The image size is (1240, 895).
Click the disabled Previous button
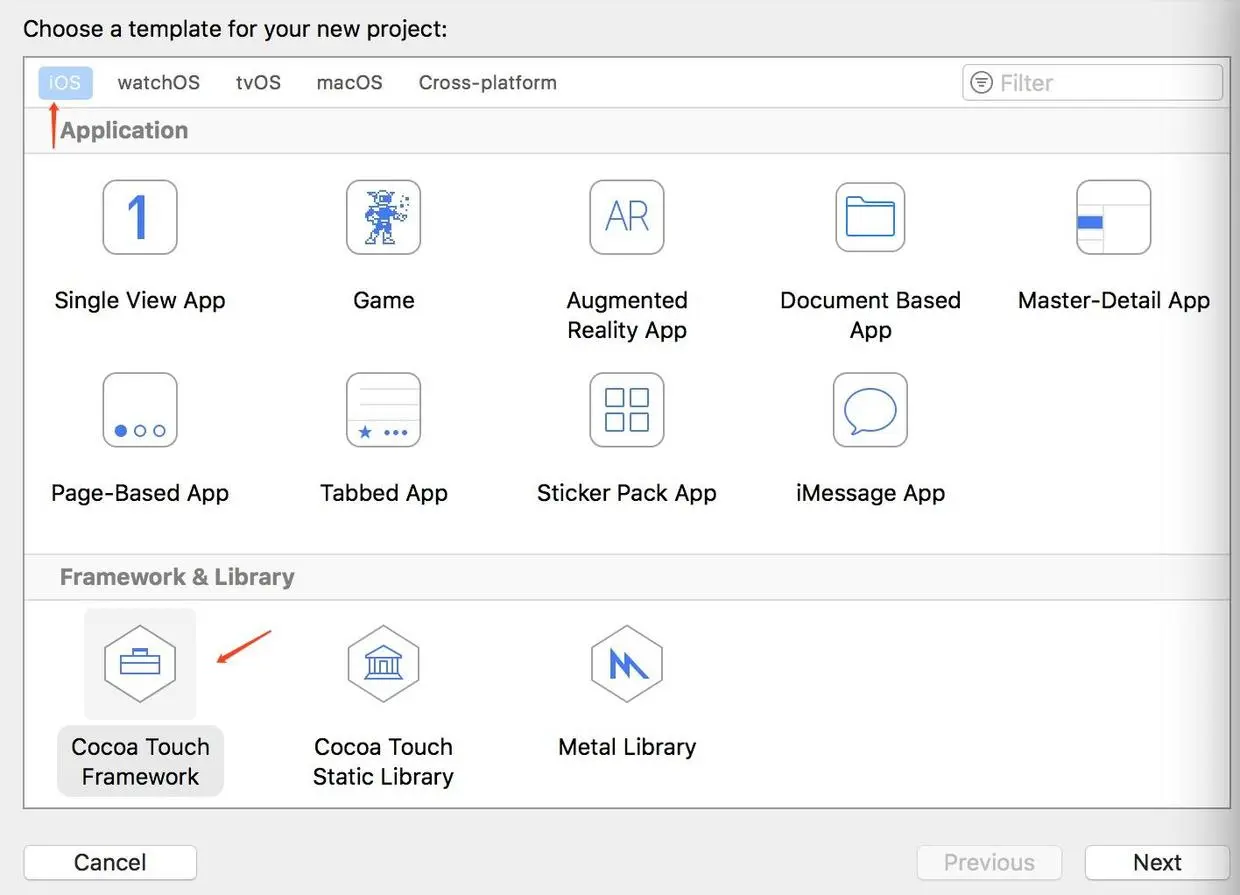point(990,862)
